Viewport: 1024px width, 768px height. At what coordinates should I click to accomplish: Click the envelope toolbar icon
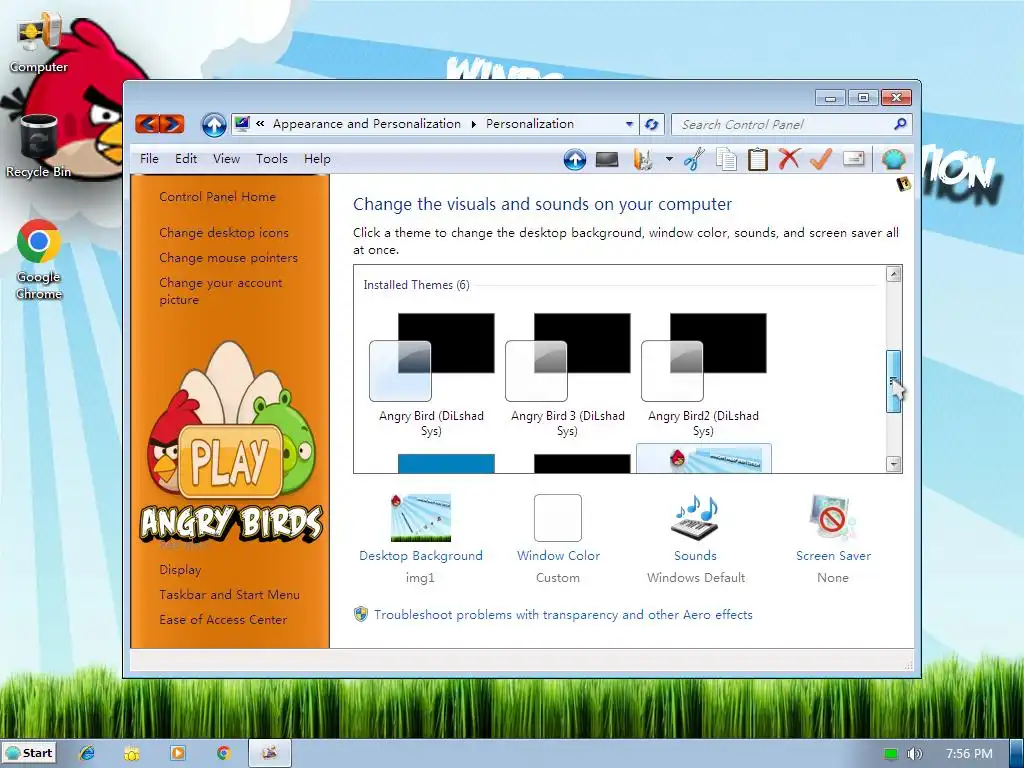[854, 159]
